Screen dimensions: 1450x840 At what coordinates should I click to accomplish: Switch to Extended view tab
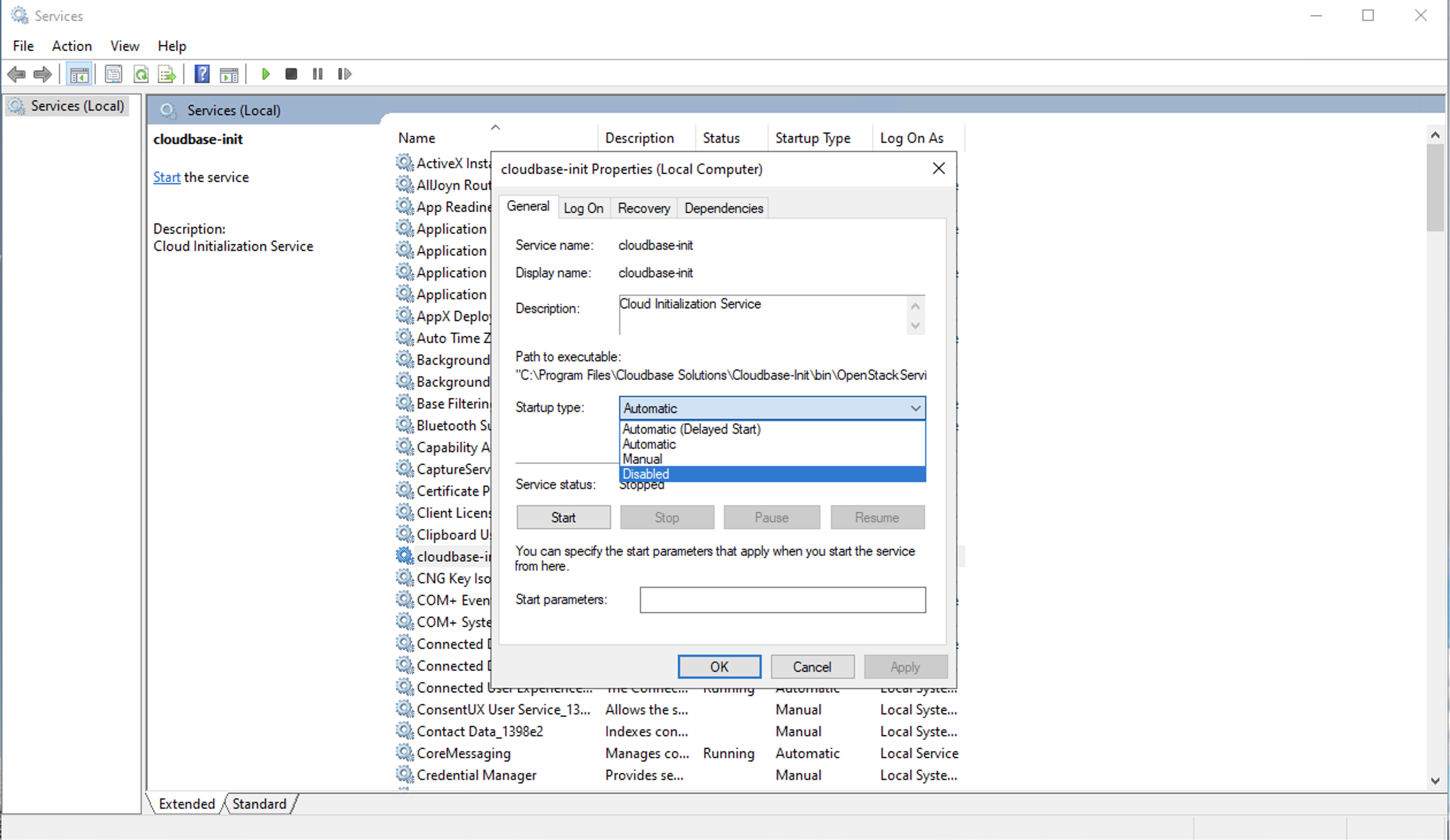tap(186, 804)
